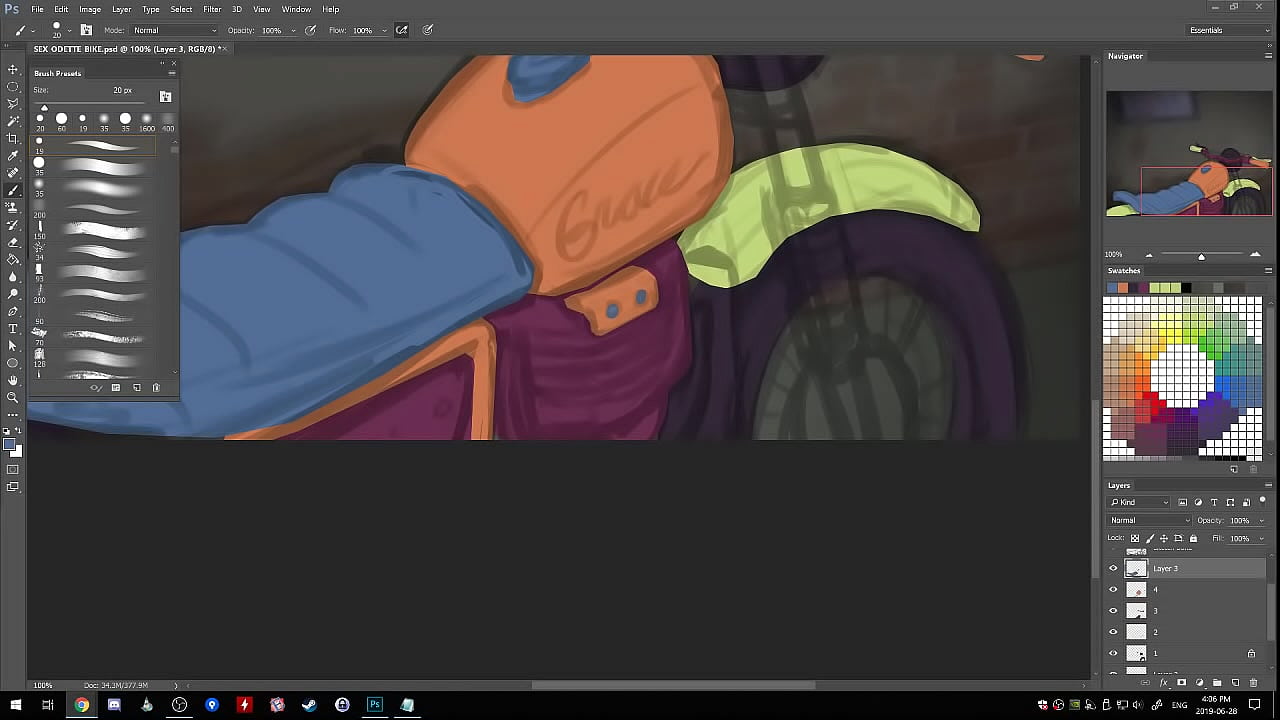Select the Move tool
The width and height of the screenshot is (1280, 720).
coord(13,69)
